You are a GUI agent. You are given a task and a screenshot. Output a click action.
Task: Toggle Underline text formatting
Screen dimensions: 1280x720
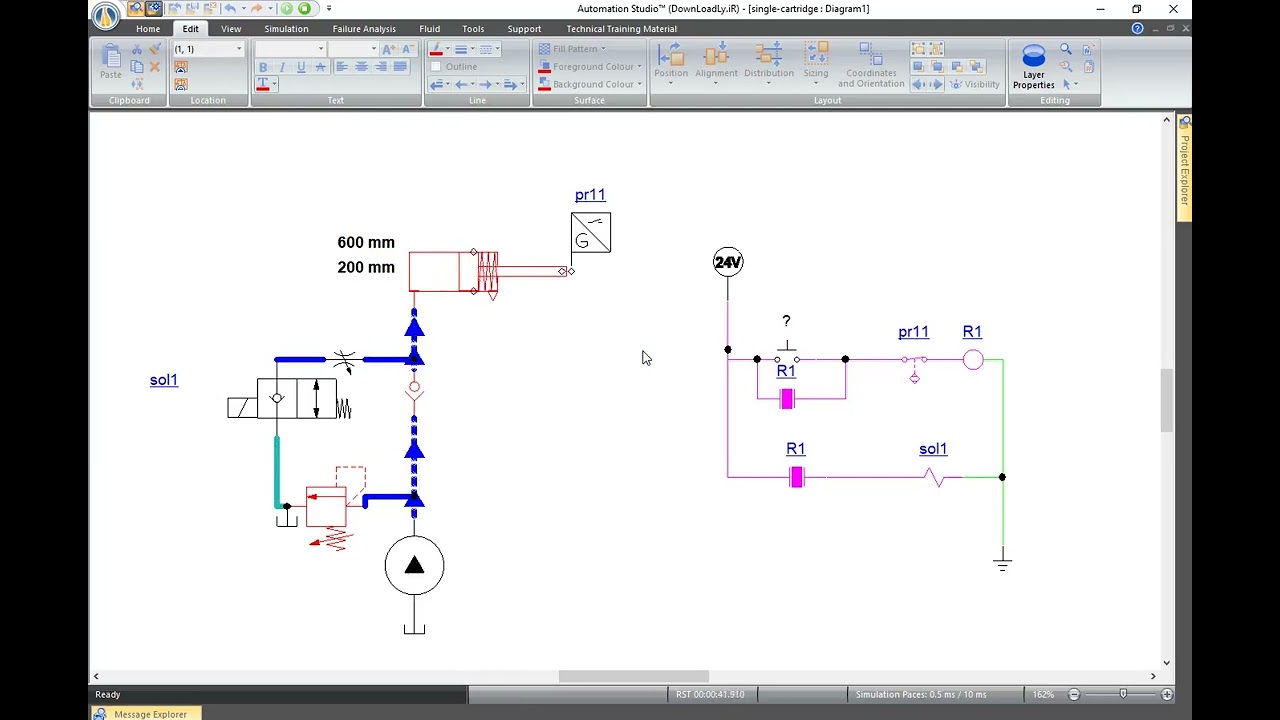click(301, 67)
